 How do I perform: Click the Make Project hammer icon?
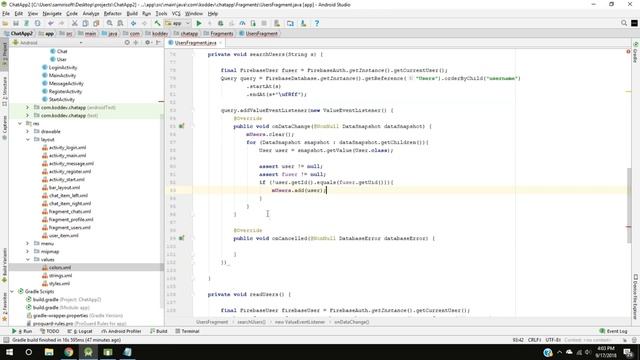157,23
